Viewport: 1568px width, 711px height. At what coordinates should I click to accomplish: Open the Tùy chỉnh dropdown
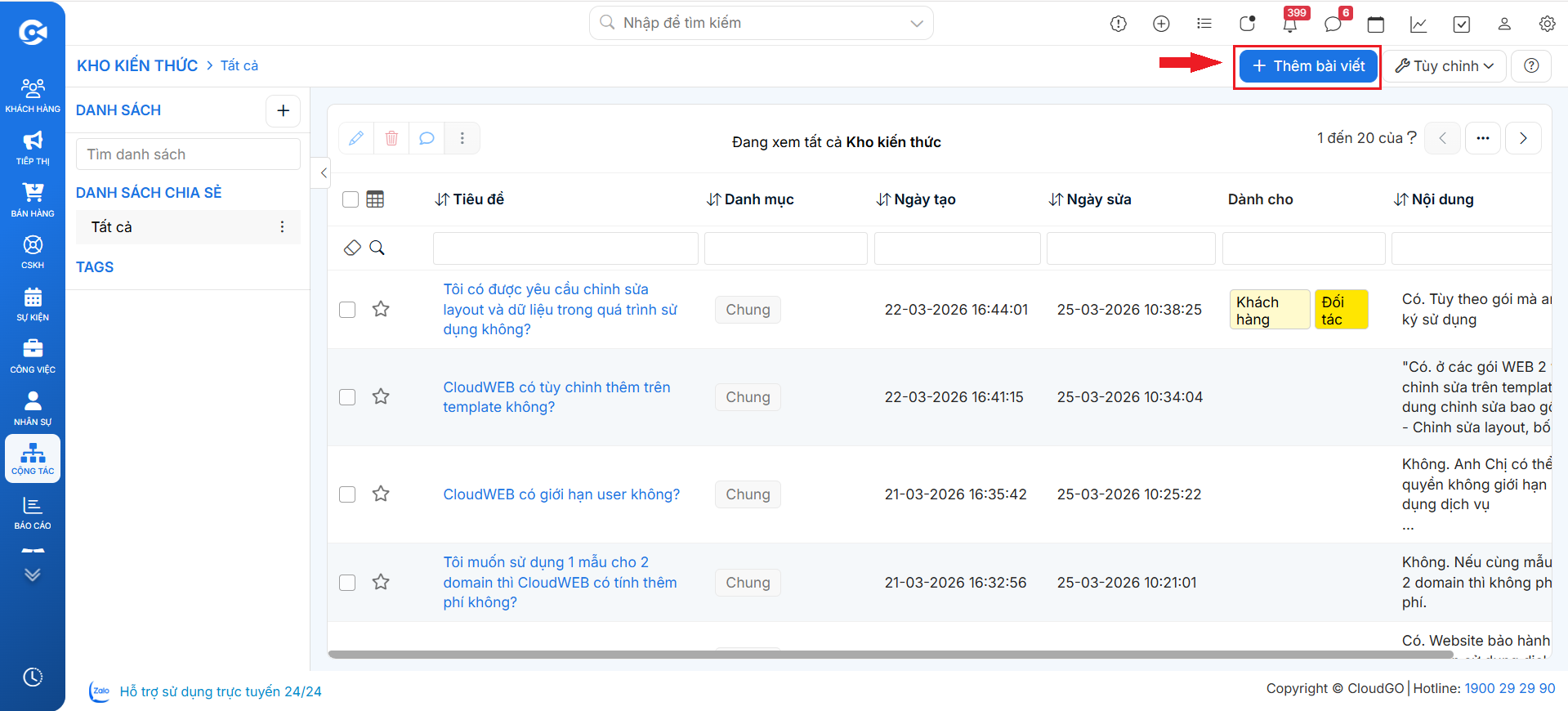(1445, 66)
